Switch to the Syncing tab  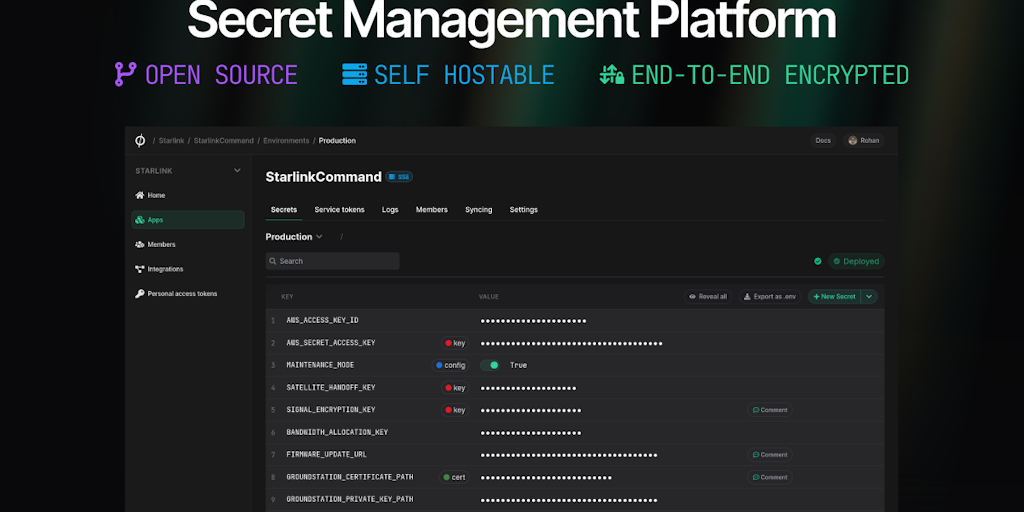[x=478, y=210]
